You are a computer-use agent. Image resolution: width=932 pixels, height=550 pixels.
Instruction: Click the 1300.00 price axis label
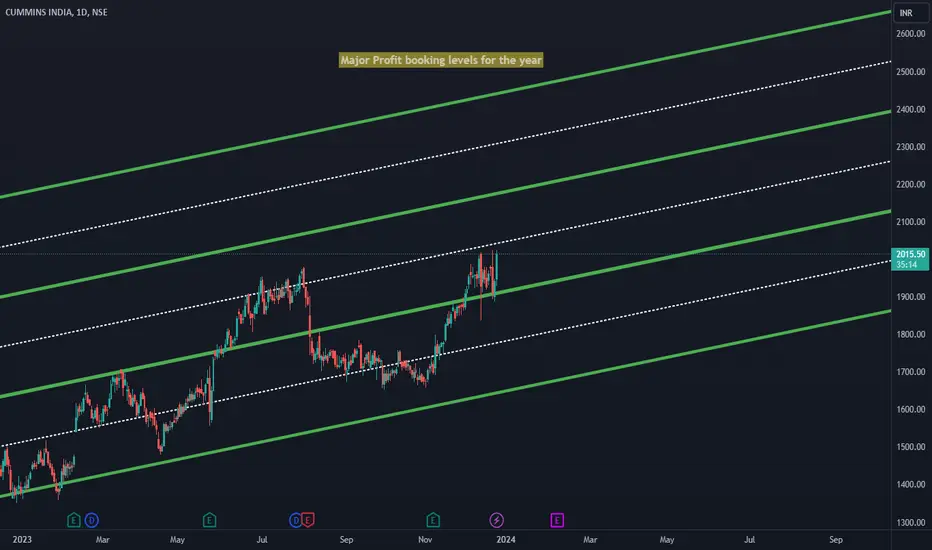tap(911, 523)
